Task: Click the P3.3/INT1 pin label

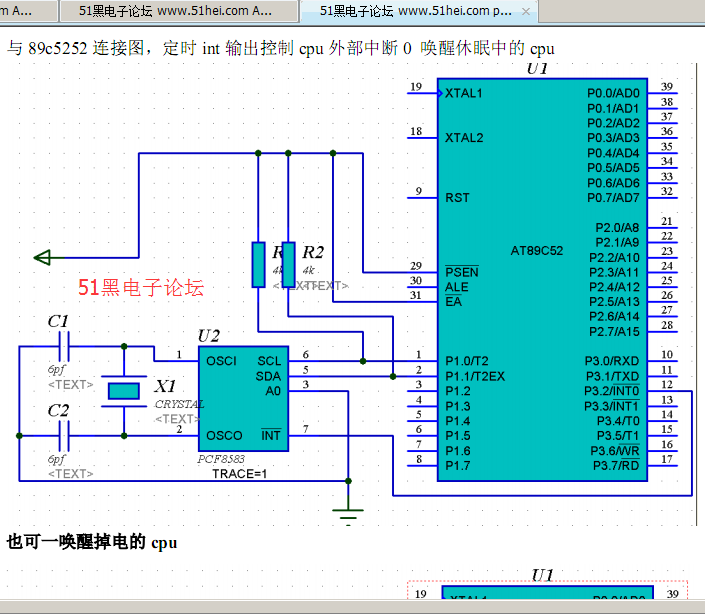Action: 611,406
